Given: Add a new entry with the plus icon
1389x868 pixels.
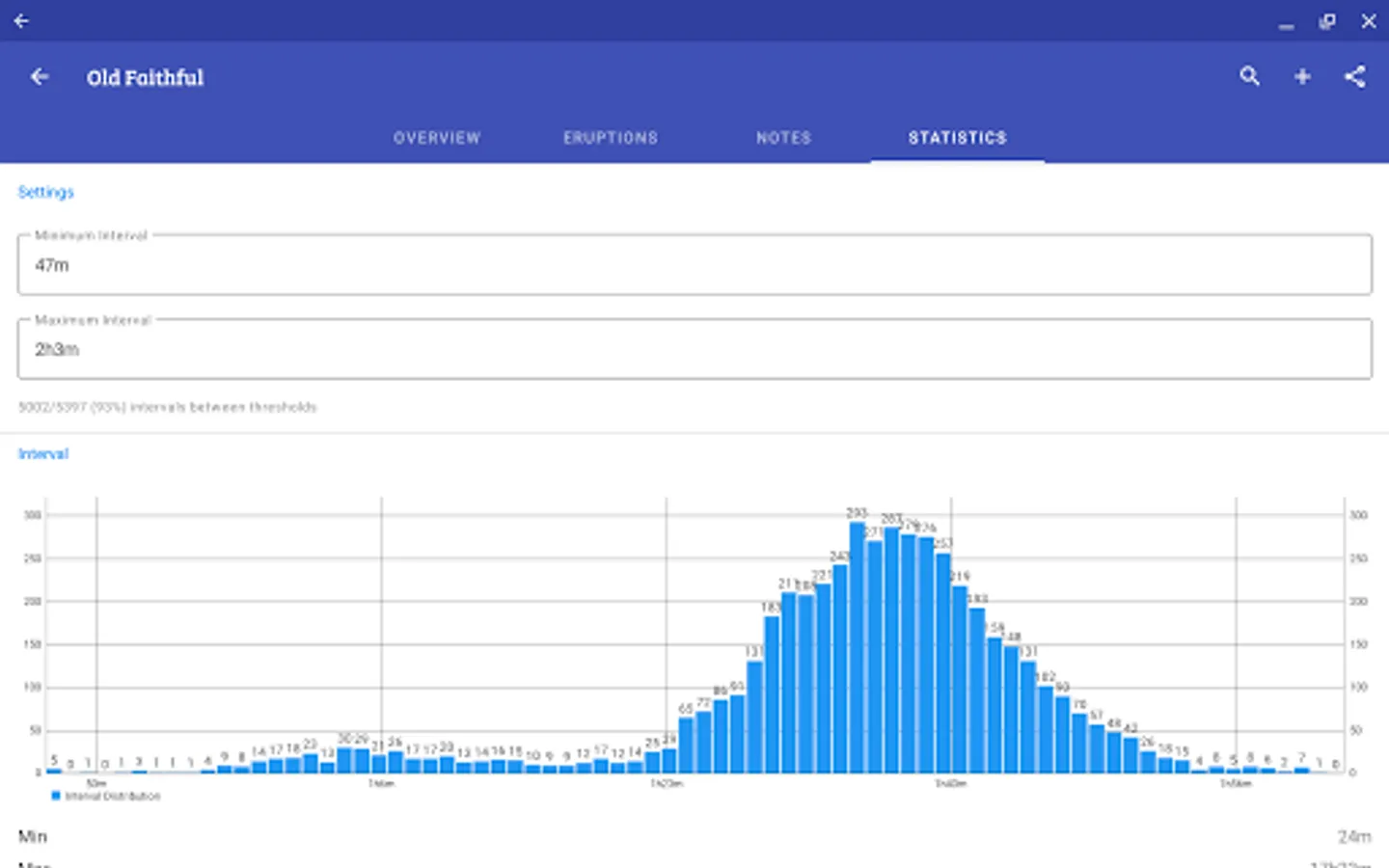Looking at the screenshot, I should 1302,77.
